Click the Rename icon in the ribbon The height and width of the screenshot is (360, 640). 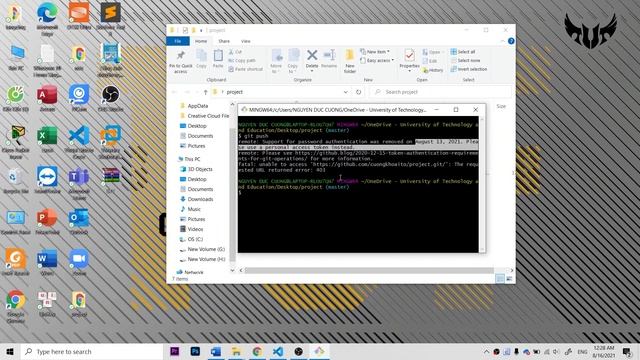(x=329, y=59)
